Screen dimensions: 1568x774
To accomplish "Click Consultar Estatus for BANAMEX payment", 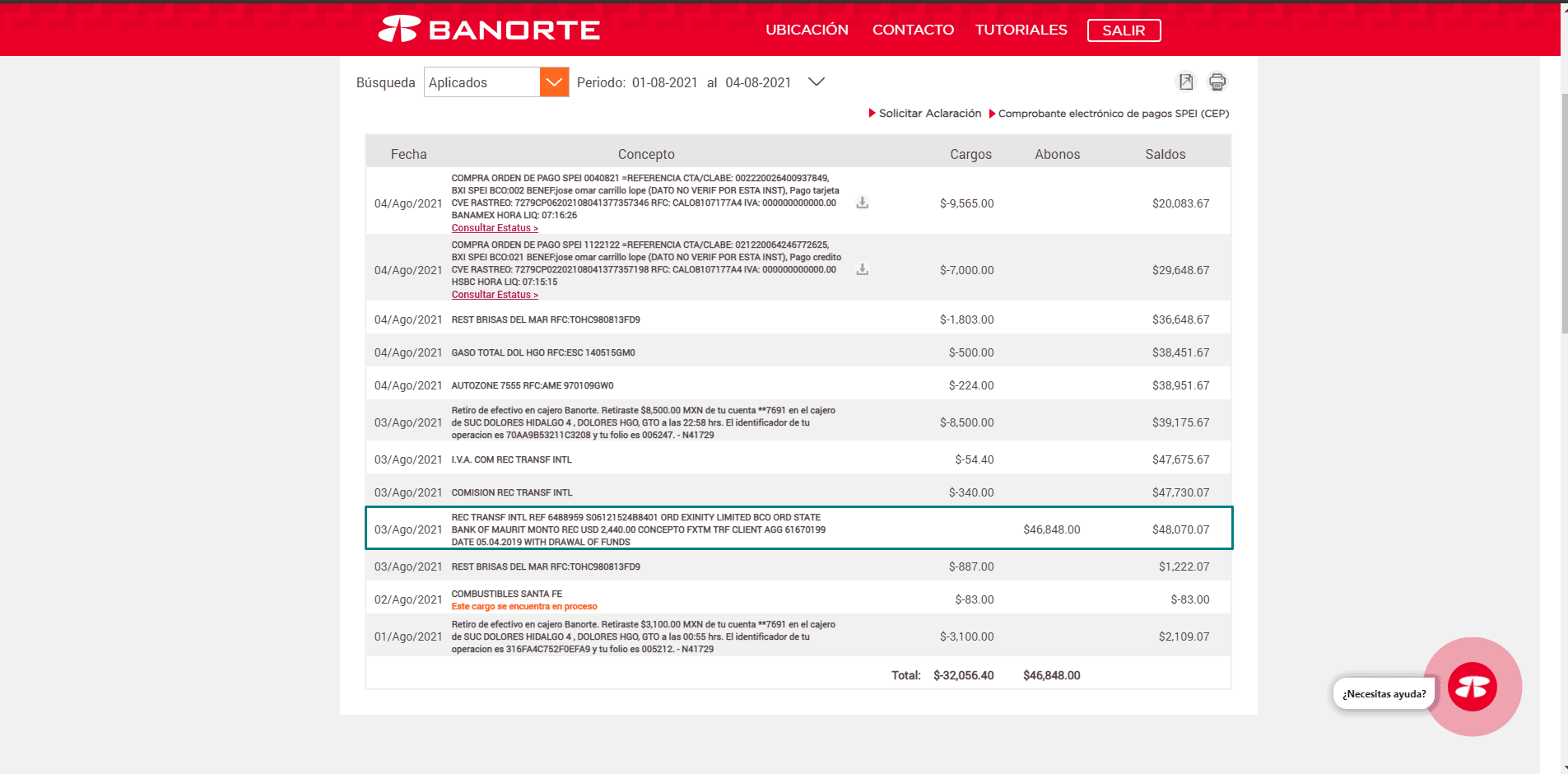I will point(494,228).
